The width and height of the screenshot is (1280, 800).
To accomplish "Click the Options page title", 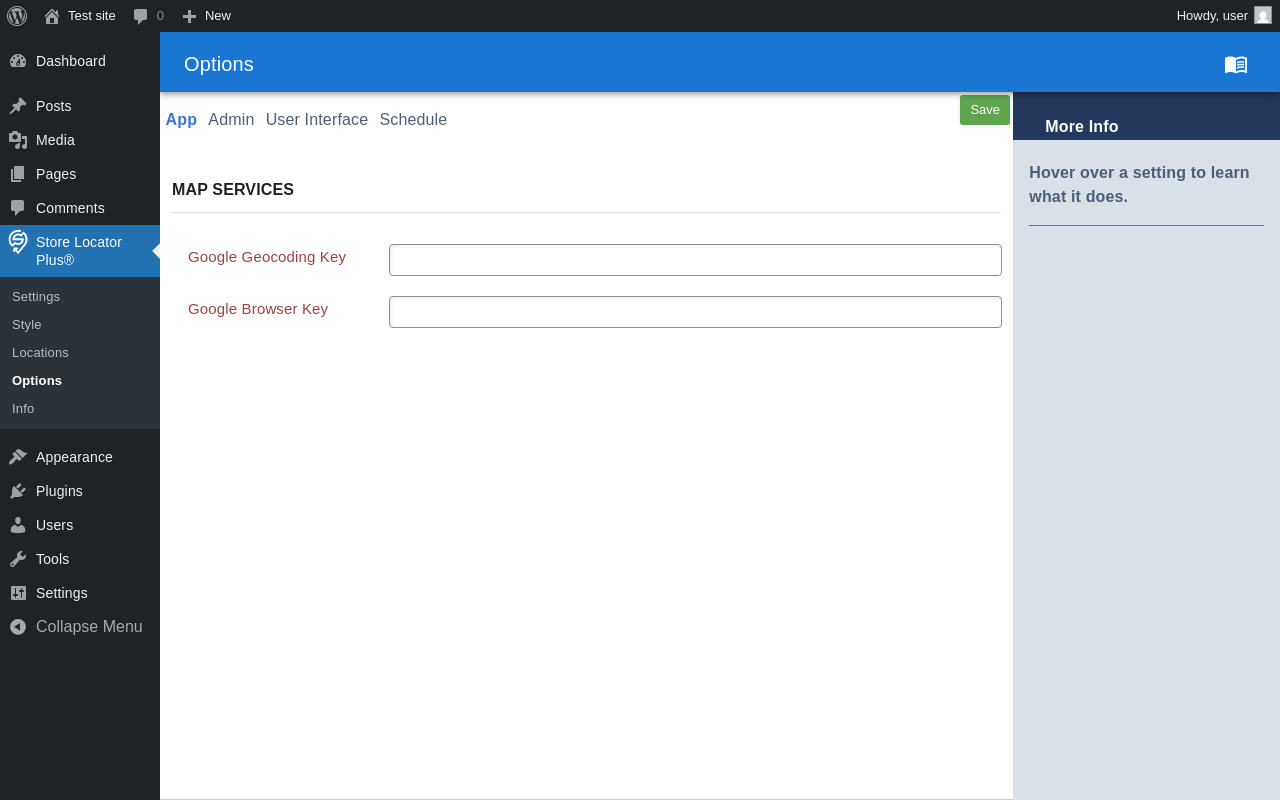I will coord(219,64).
